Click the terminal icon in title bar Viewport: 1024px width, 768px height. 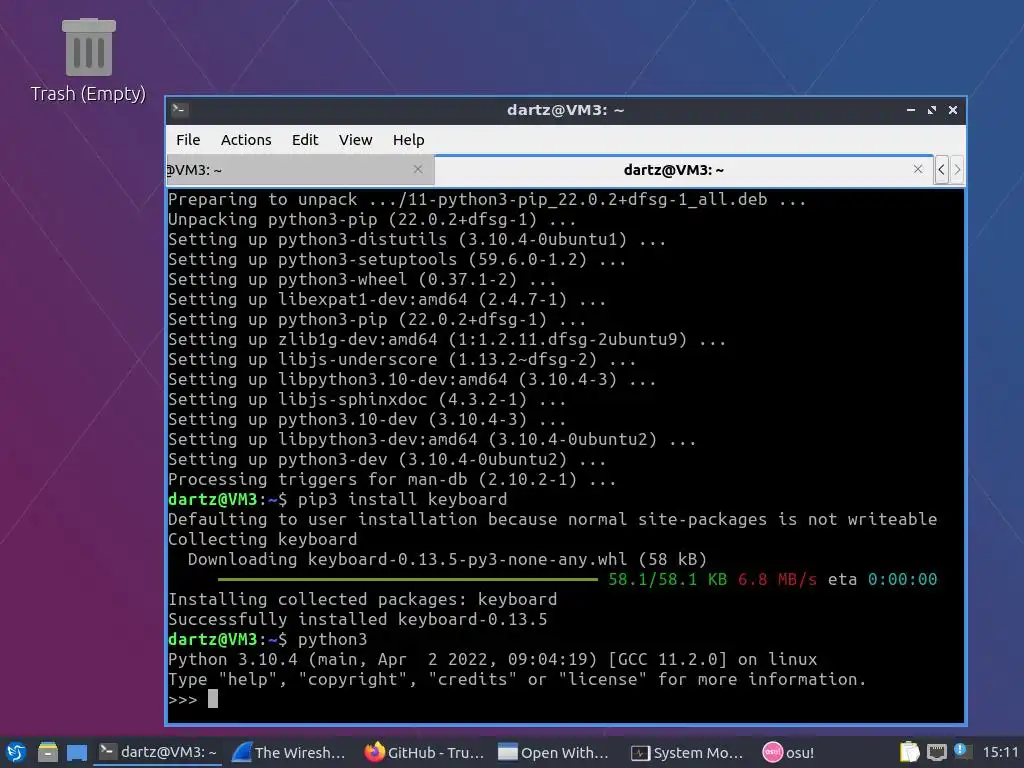pyautogui.click(x=180, y=110)
